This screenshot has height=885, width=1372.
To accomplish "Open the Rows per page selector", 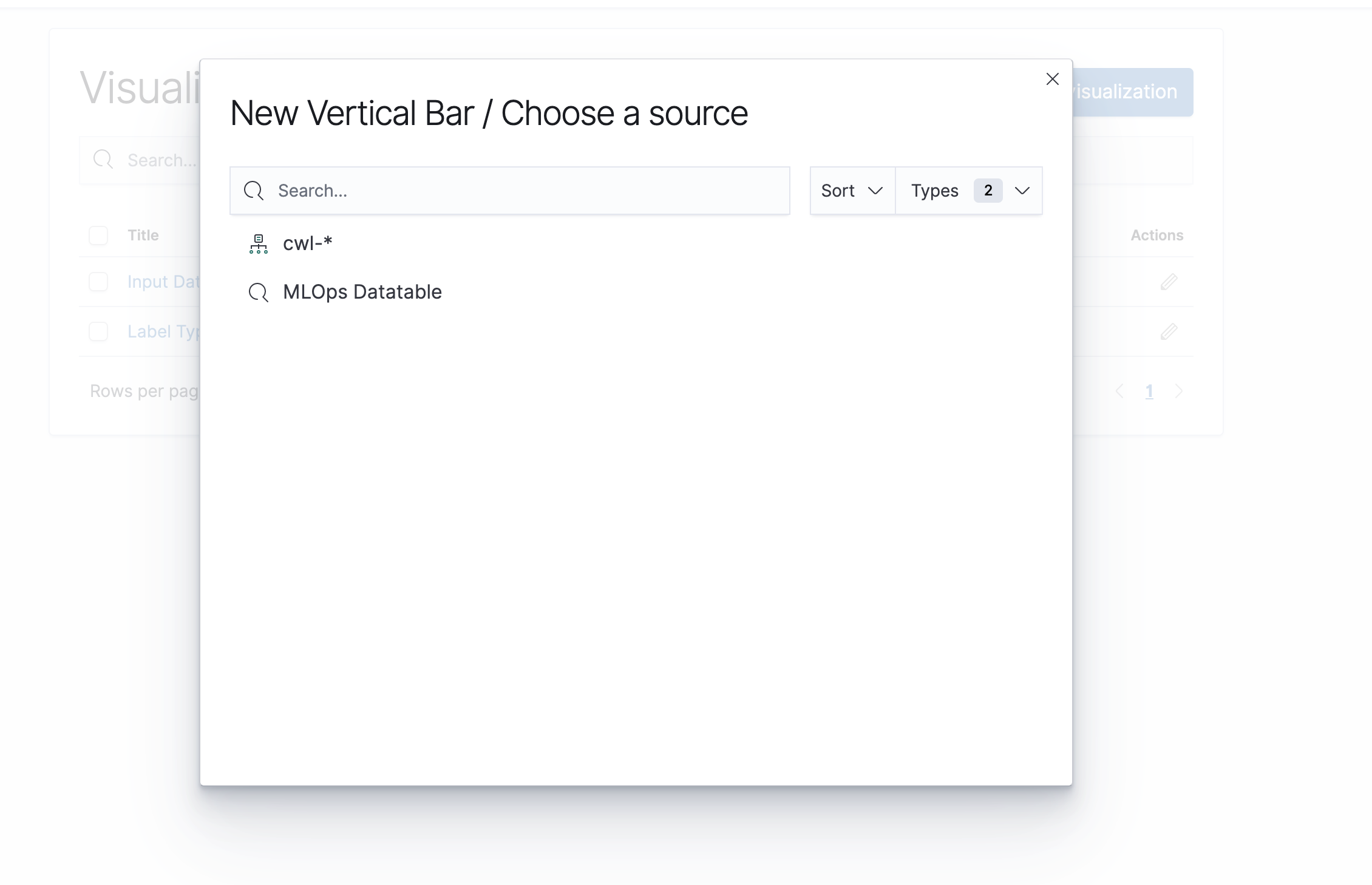I will click(144, 391).
